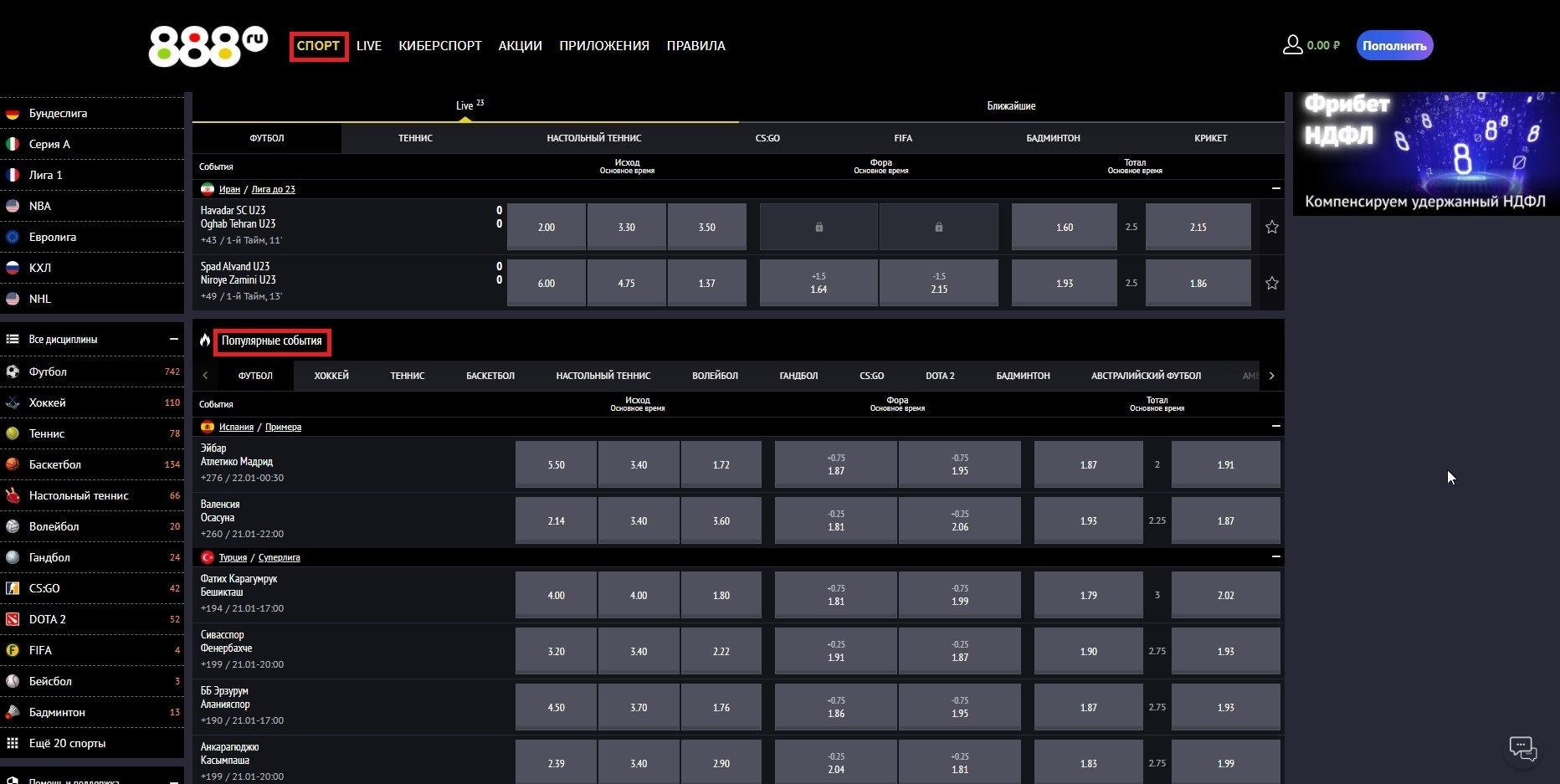Viewport: 1560px width, 784px height.
Task: Click the badminton shuttlecock icon
Action: tap(13, 712)
